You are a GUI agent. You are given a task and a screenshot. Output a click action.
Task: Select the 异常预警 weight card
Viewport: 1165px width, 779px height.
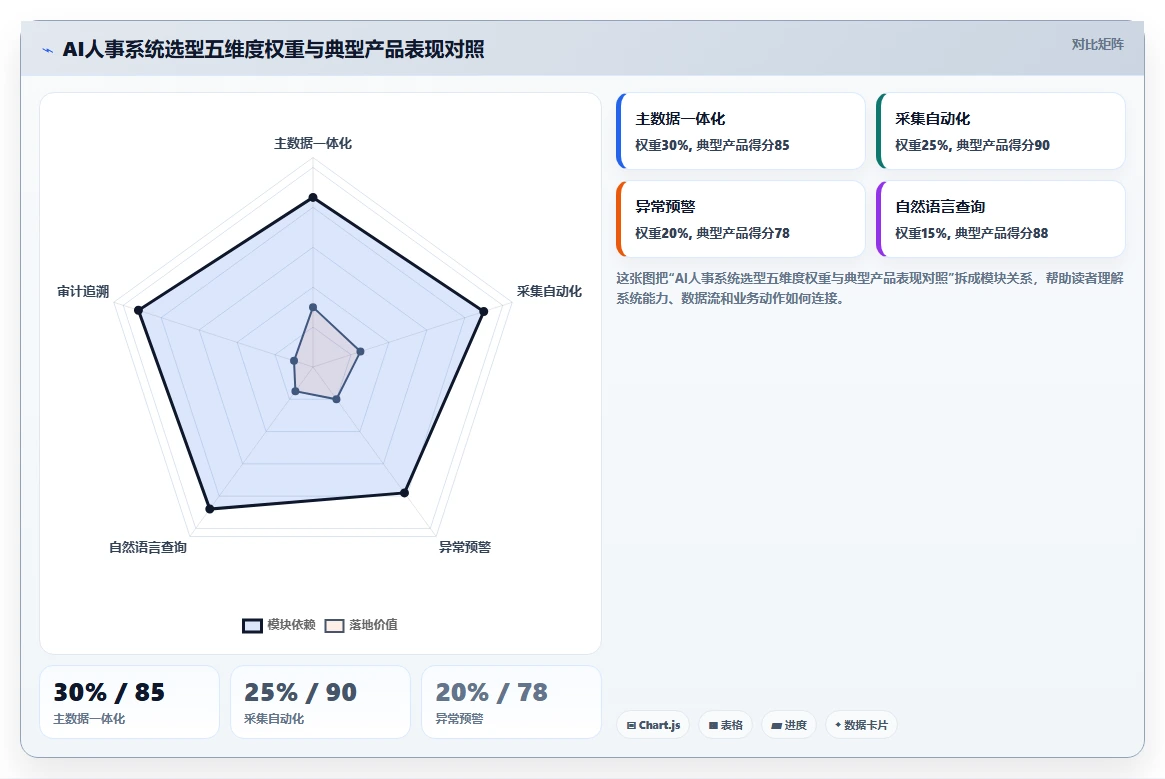coord(741,219)
